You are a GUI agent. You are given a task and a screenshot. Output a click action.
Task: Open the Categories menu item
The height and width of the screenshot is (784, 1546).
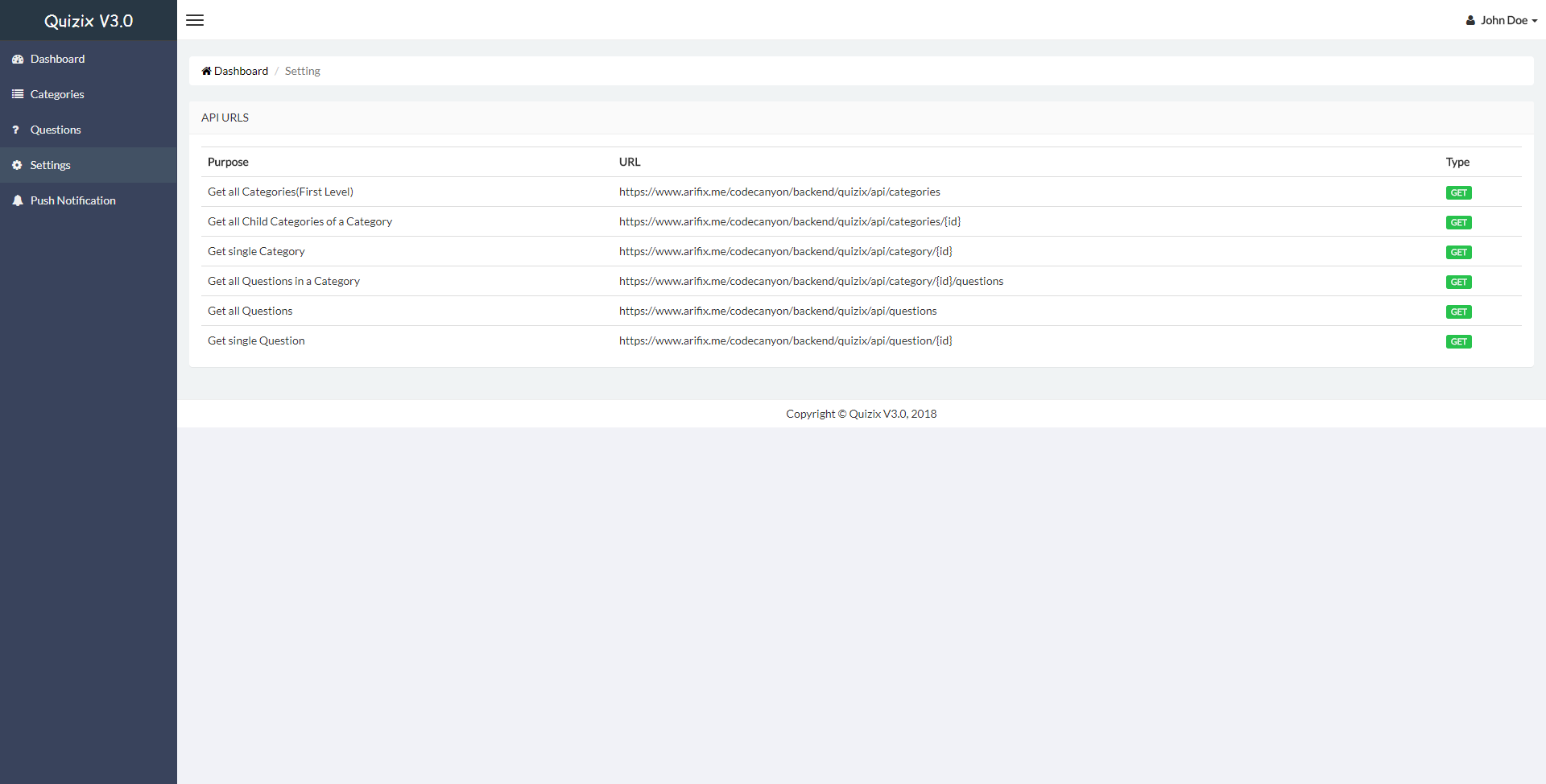pyautogui.click(x=57, y=94)
